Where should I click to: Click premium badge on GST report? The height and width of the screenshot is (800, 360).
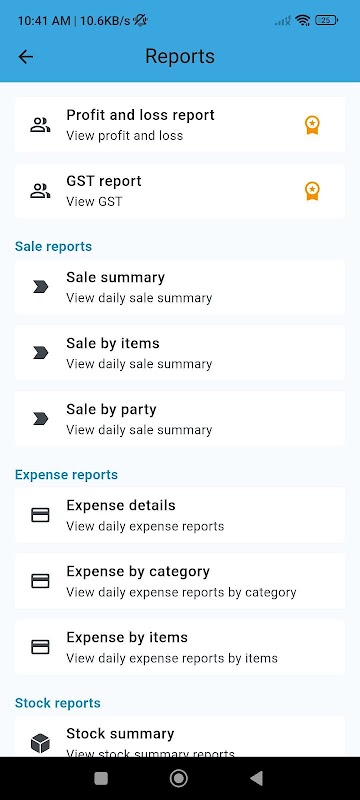pyautogui.click(x=312, y=191)
